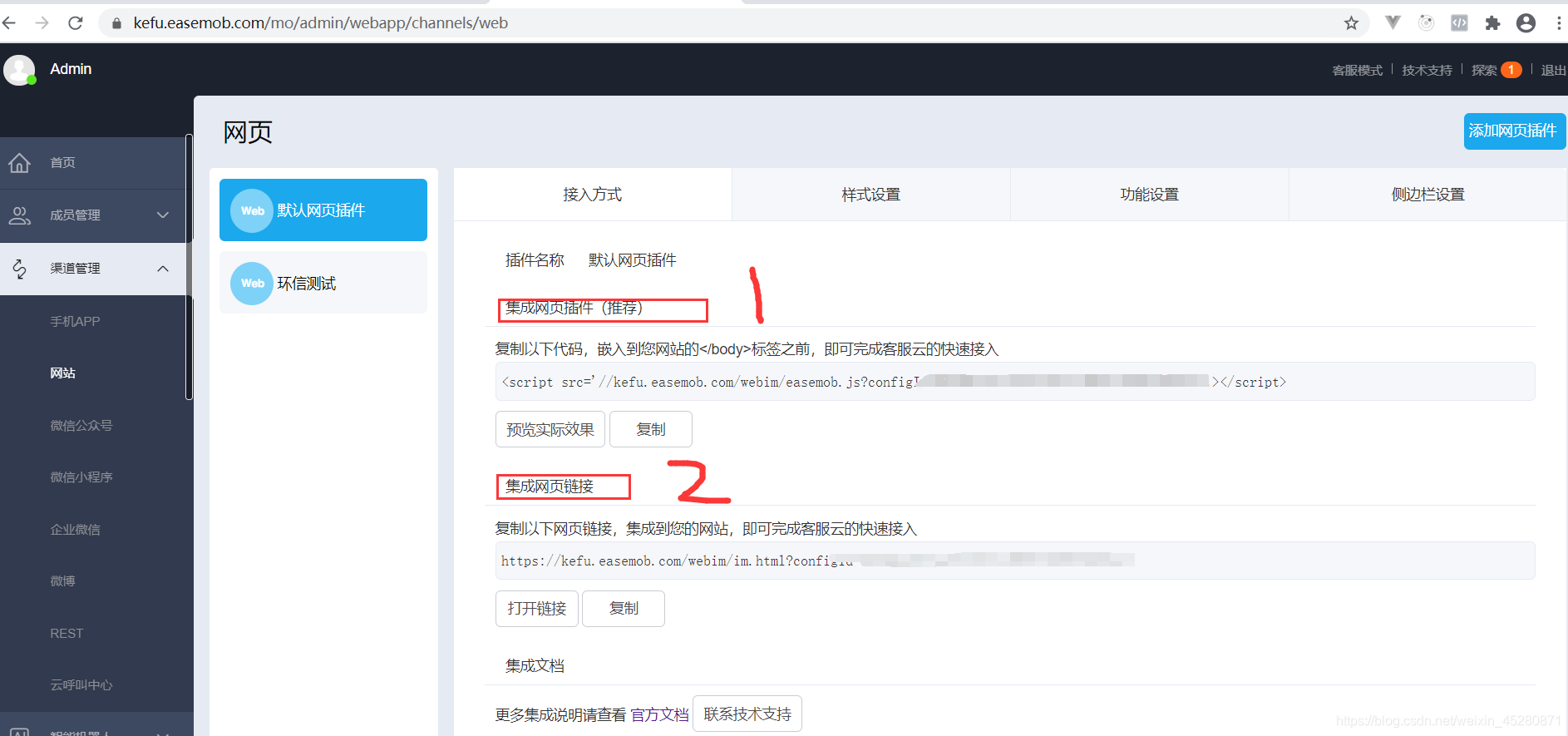Click the 打开链接 button

pyautogui.click(x=537, y=609)
